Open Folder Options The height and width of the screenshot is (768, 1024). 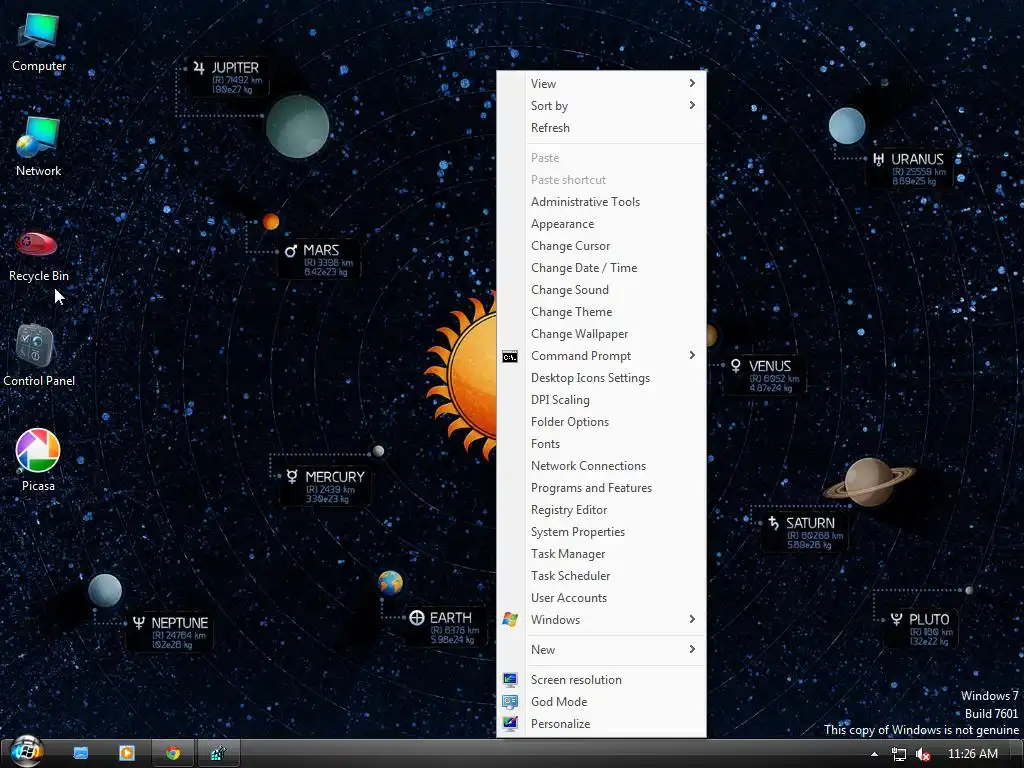pyautogui.click(x=601, y=422)
